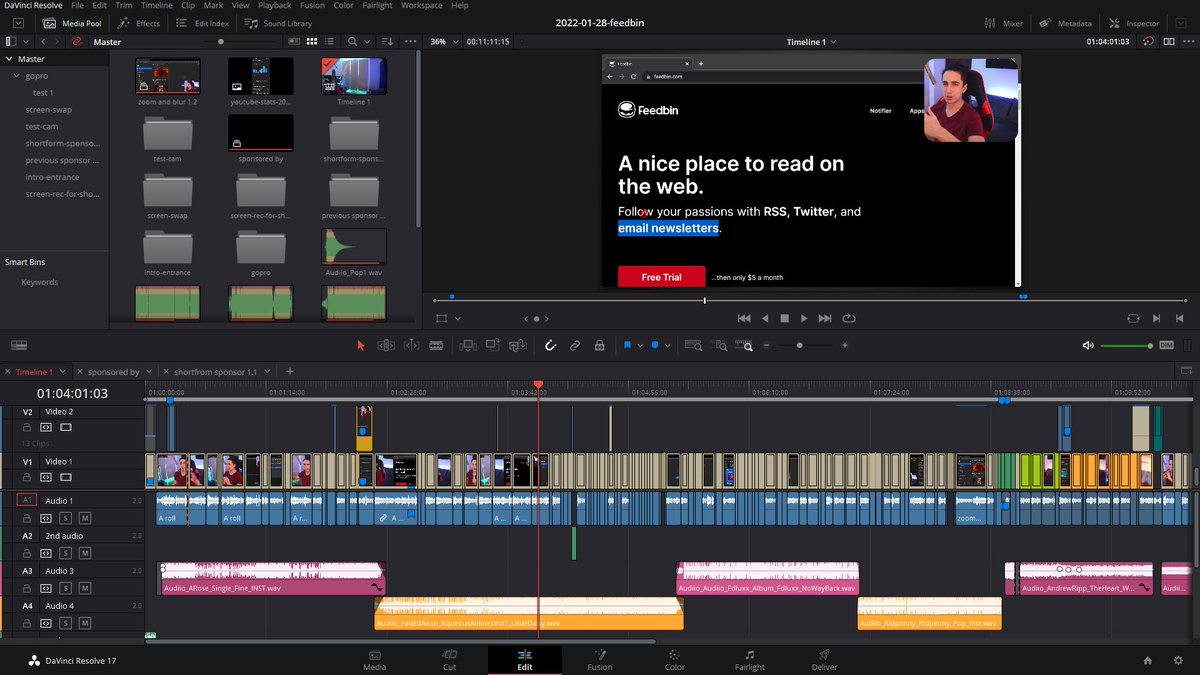Click the Custom Zoom icon
The image size is (1200, 675).
745,345
